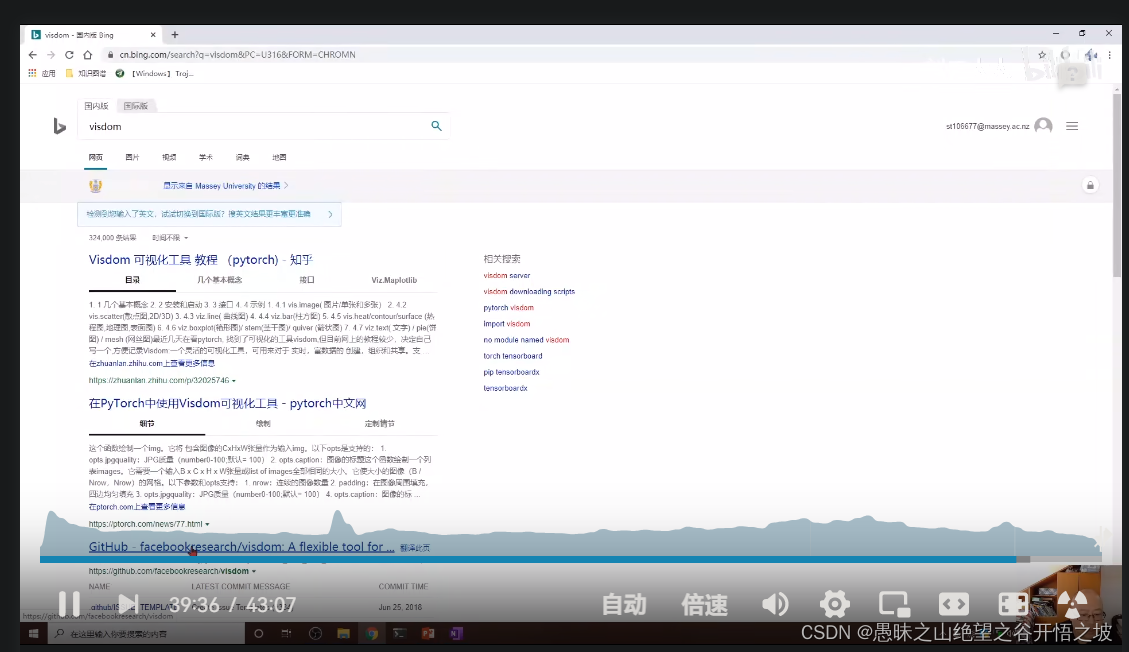The width and height of the screenshot is (1129, 652).
Task: Open the Bing hamburger menu
Action: point(1072,126)
